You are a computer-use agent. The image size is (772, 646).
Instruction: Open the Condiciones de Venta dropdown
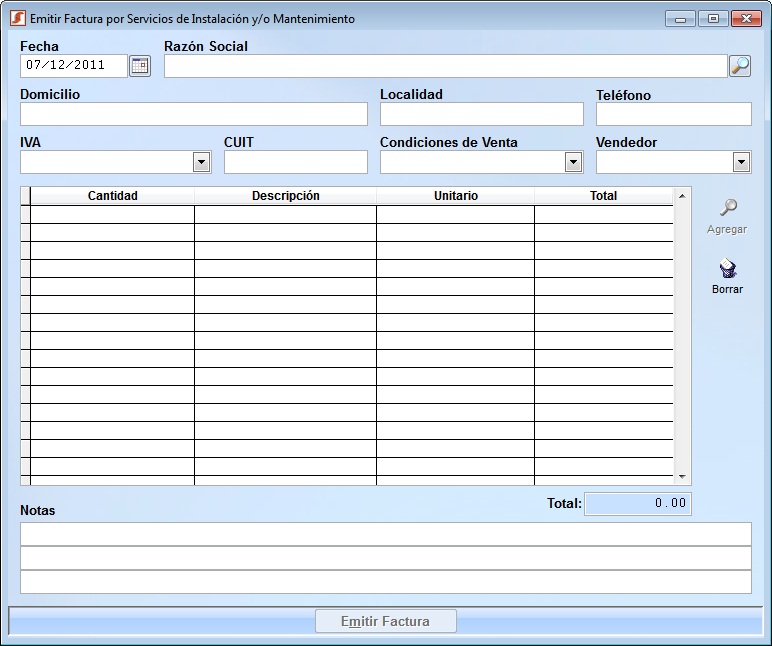(573, 162)
